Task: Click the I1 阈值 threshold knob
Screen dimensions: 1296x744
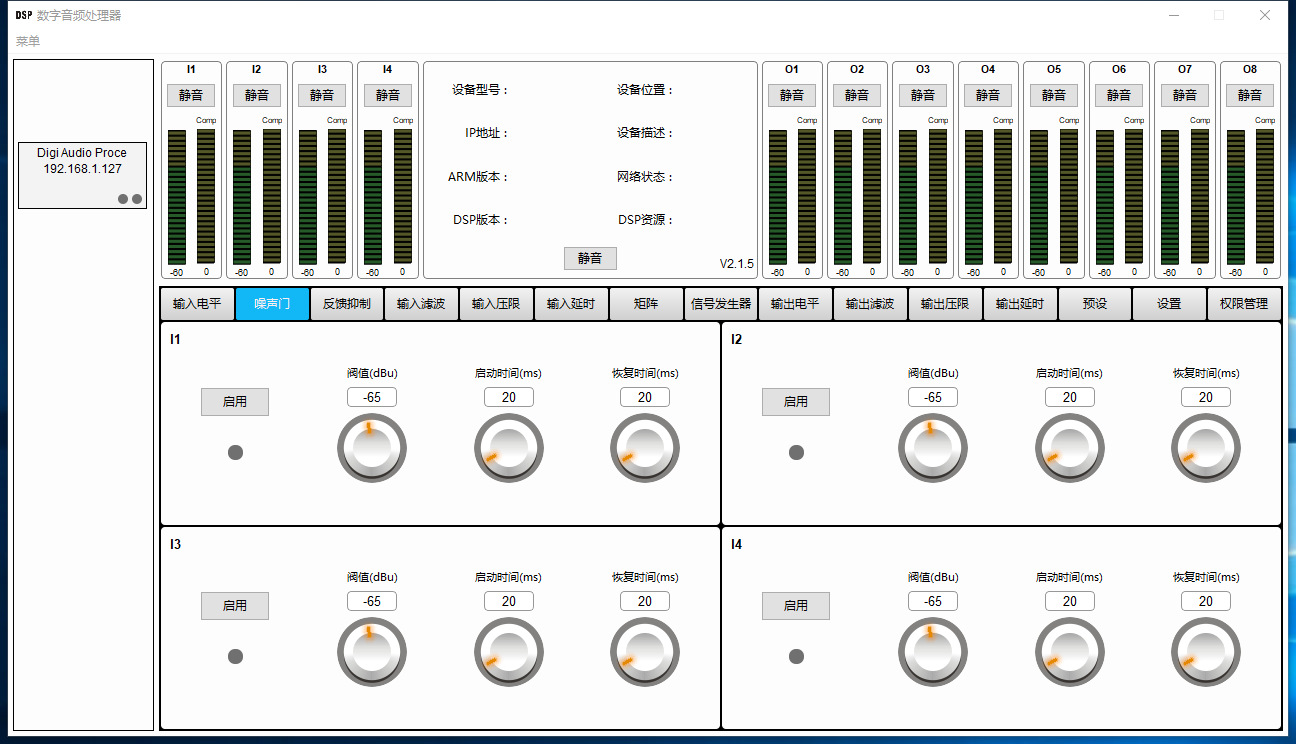Action: pyautogui.click(x=372, y=448)
